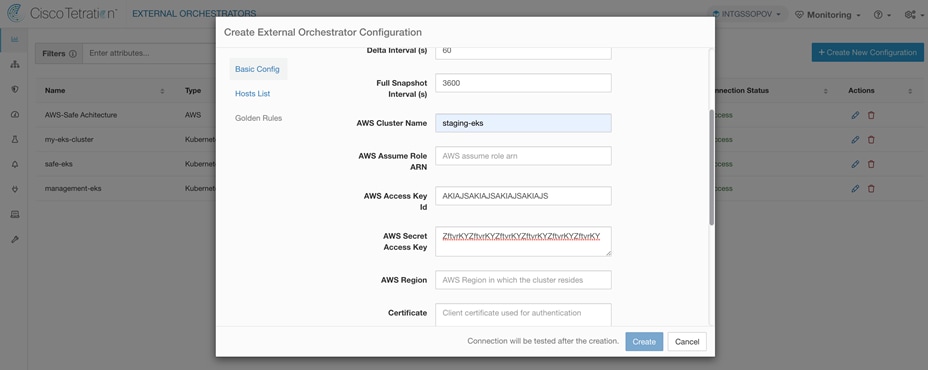Click the AWS type cell
Image resolution: width=928 pixels, height=370 pixels.
click(x=193, y=115)
